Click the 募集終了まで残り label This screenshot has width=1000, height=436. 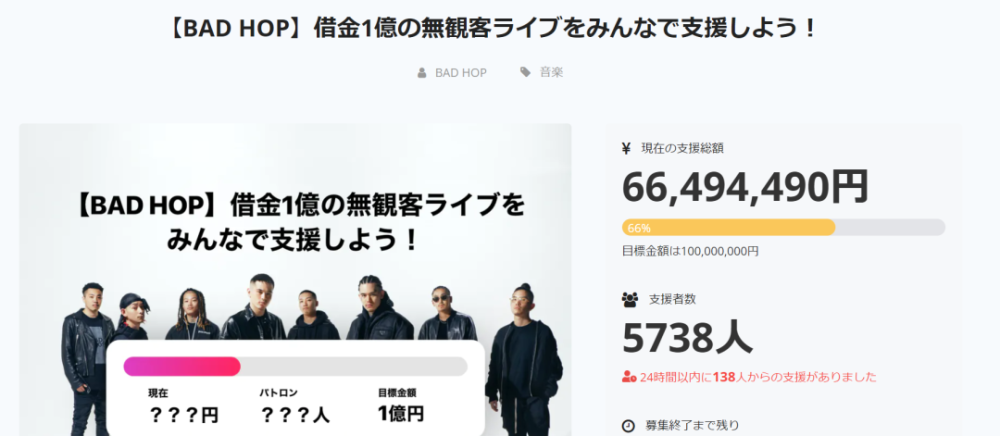point(692,425)
